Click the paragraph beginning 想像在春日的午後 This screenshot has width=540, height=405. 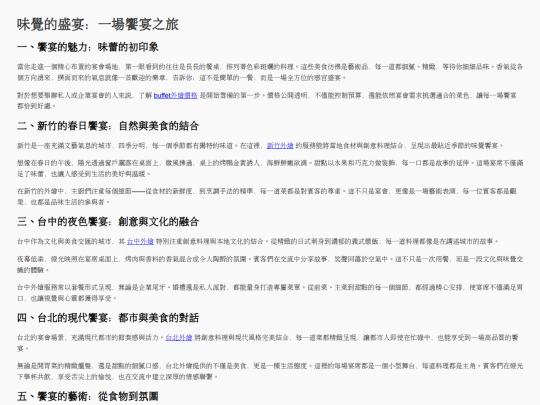(x=270, y=168)
